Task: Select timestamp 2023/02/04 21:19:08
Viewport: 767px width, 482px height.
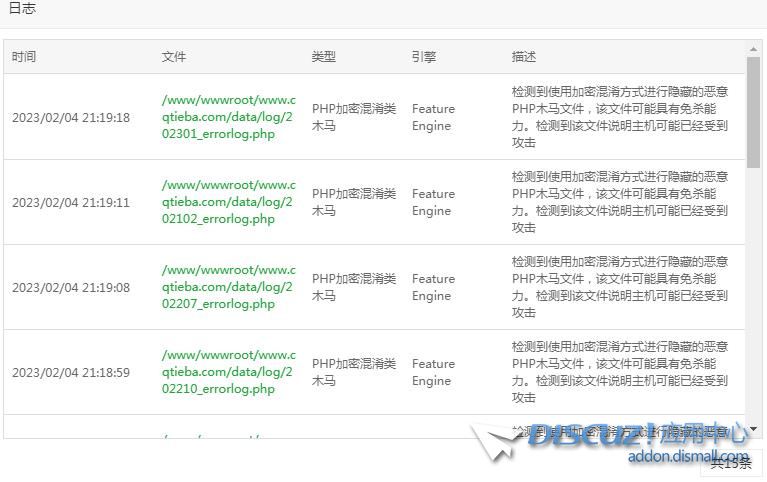Action: coord(71,288)
